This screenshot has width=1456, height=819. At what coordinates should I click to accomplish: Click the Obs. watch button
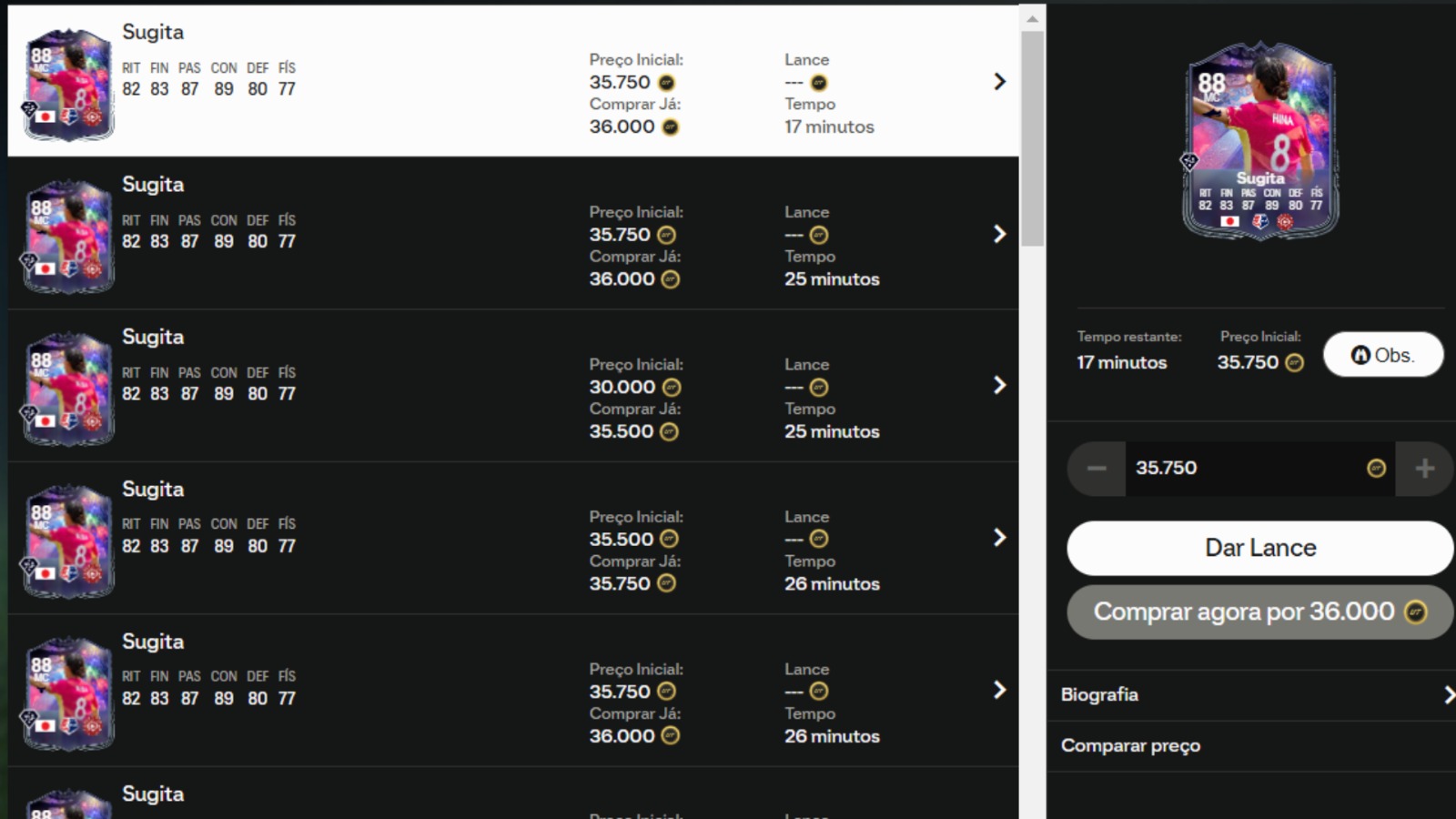1383,355
